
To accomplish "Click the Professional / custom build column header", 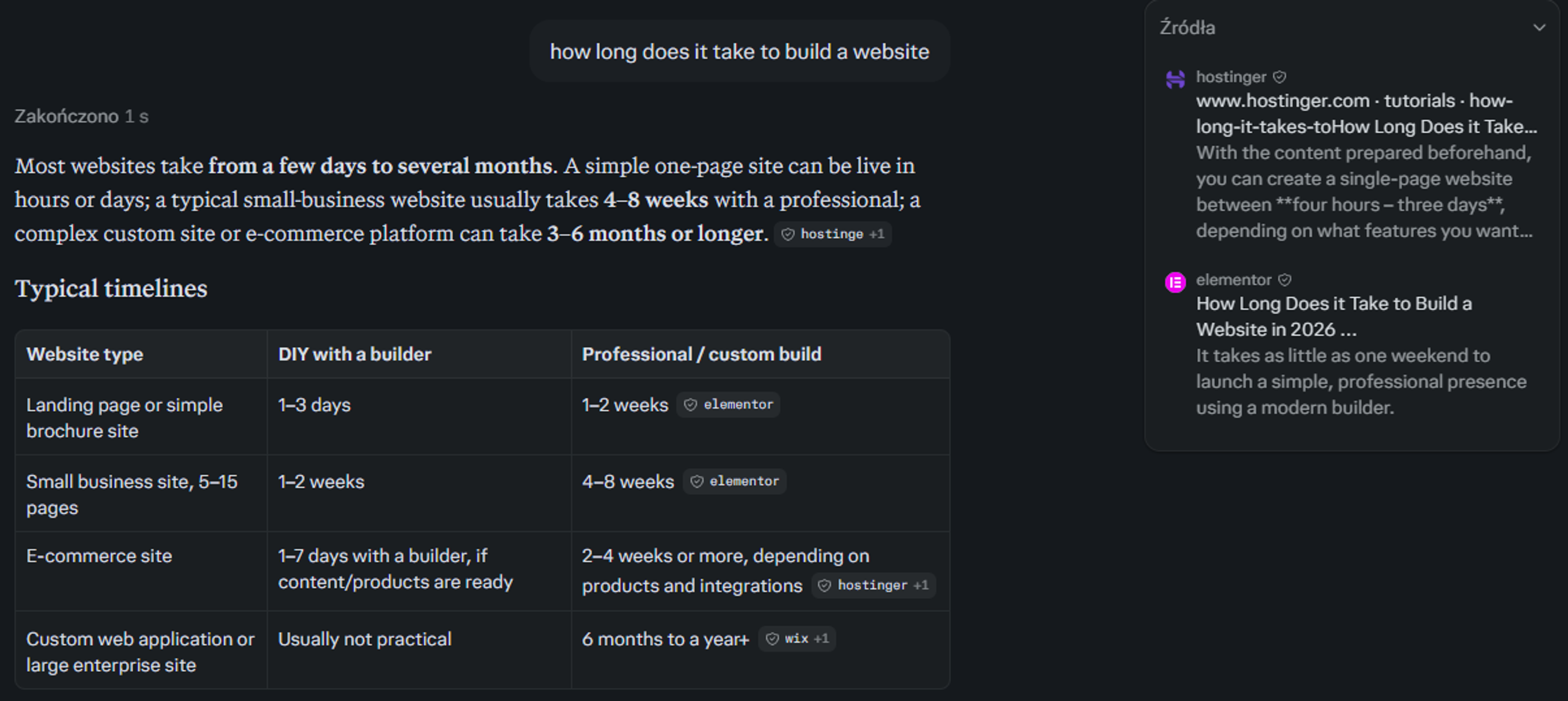I will pos(701,355).
